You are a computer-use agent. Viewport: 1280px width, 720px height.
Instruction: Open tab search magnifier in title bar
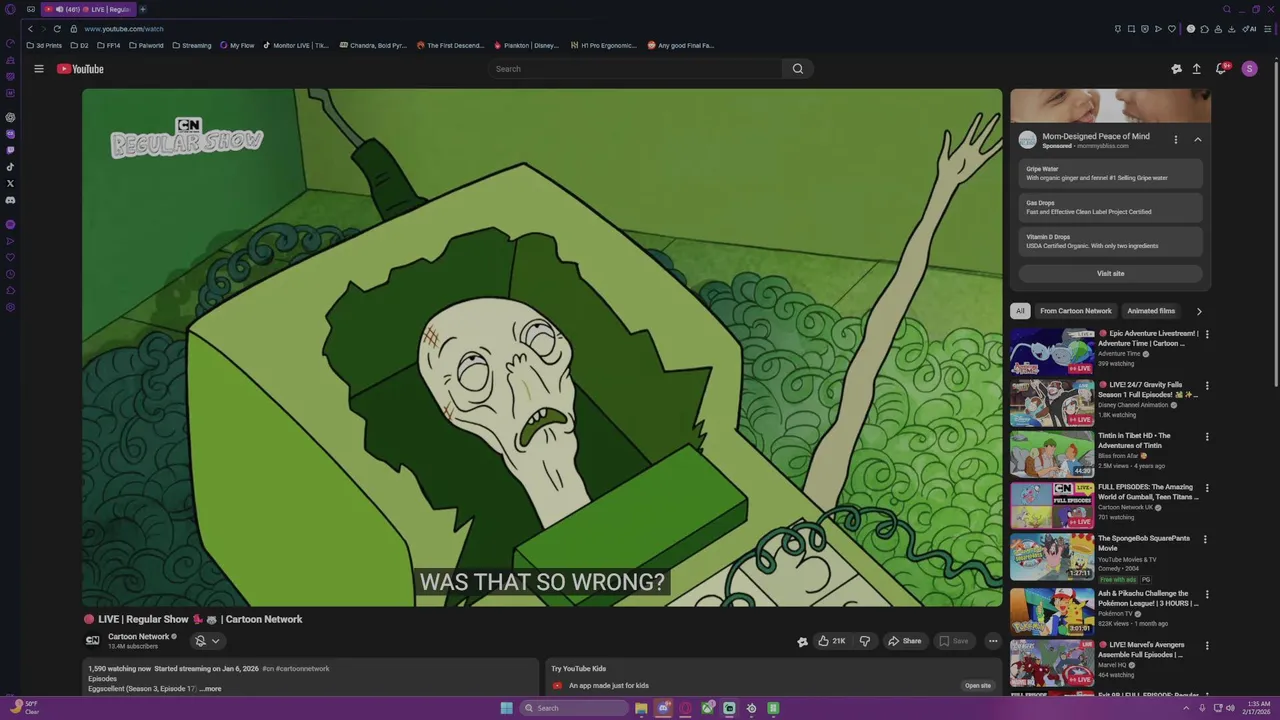pyautogui.click(x=1227, y=9)
